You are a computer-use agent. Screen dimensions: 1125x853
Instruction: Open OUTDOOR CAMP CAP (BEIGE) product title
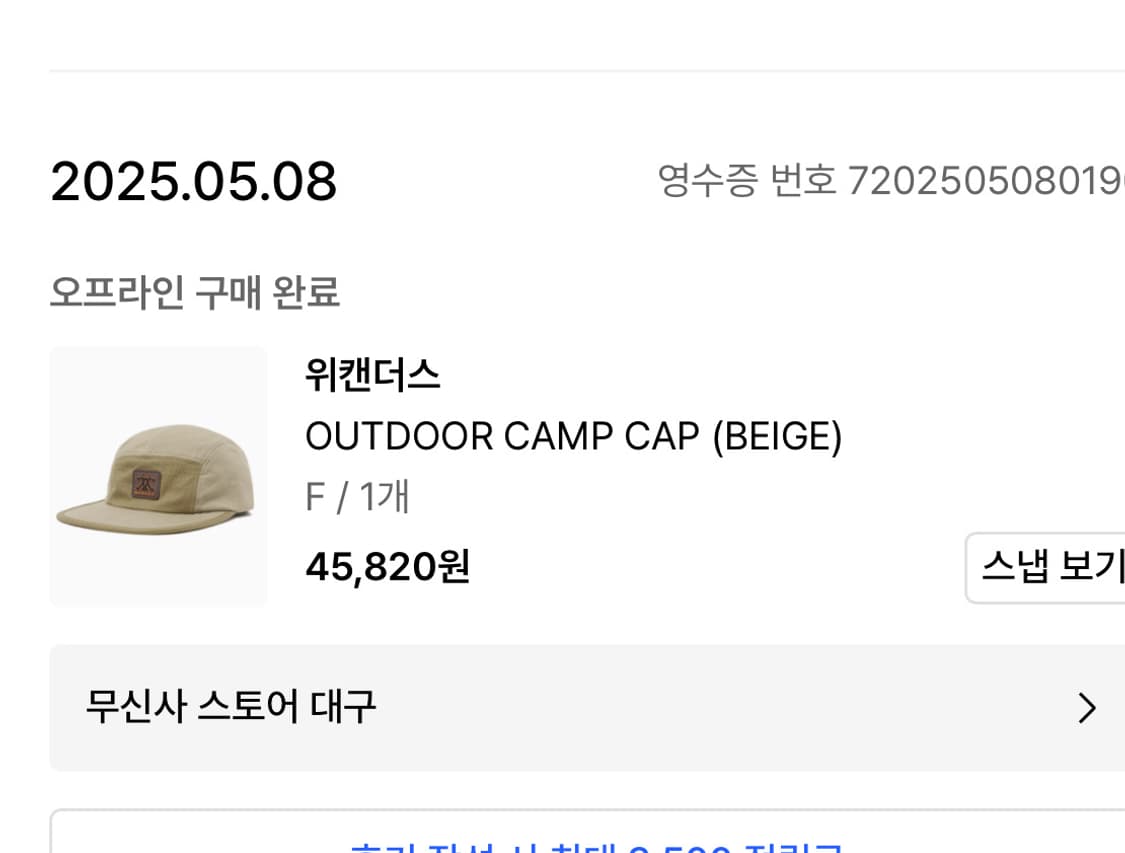pos(573,437)
